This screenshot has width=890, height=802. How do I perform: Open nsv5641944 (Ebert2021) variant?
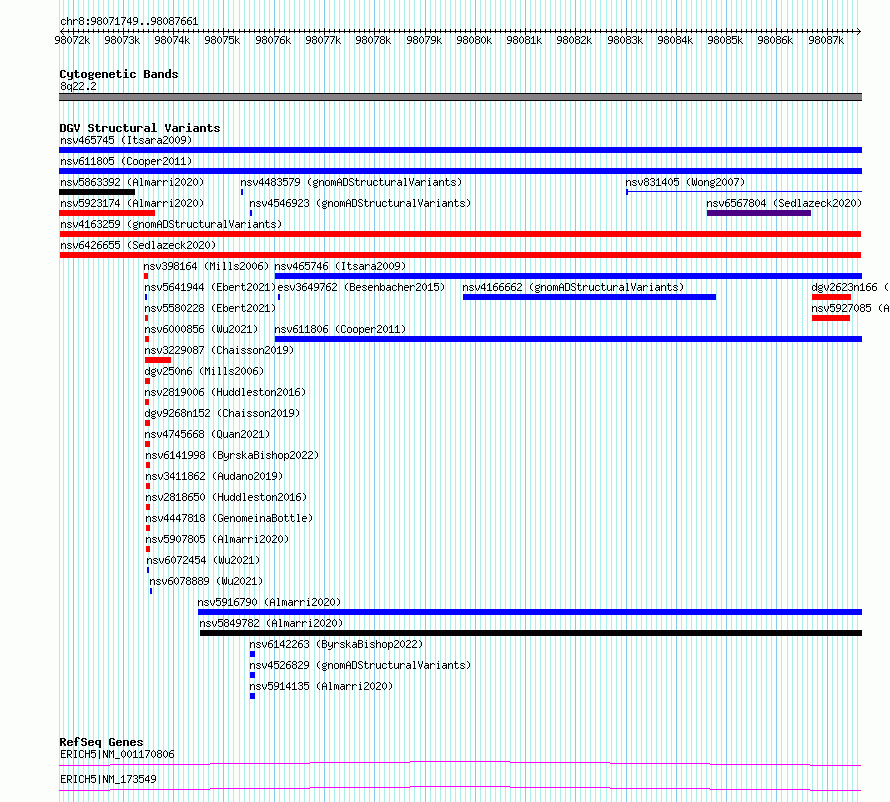pos(210,287)
